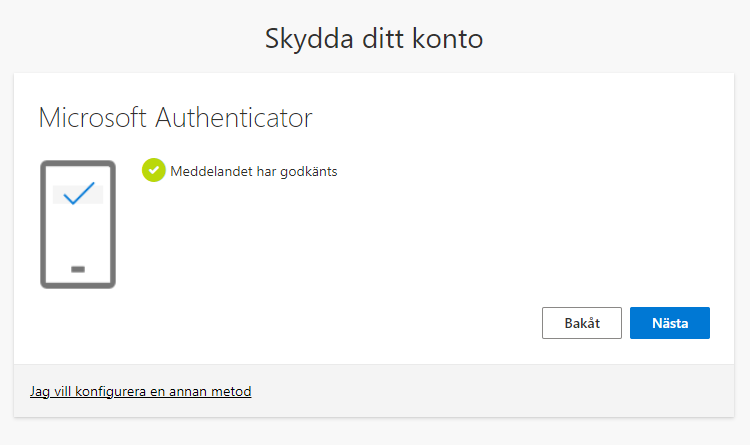Click the word 'Jag' starting the link
This screenshot has height=445, width=750.
click(40, 391)
